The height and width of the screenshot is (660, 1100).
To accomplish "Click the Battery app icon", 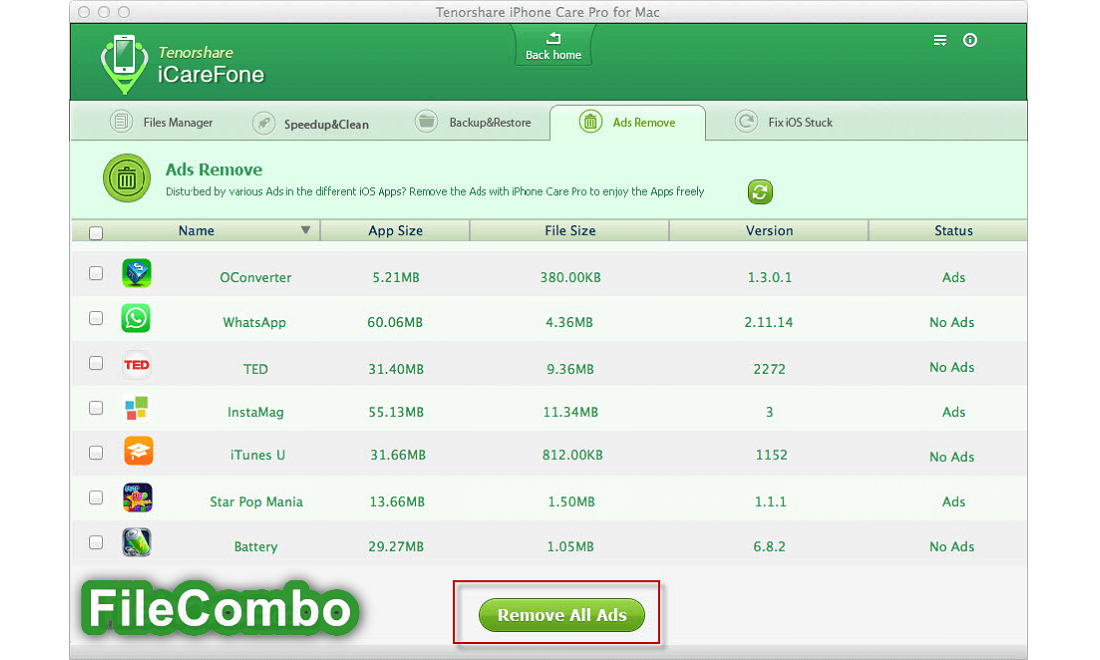I will point(137,542).
